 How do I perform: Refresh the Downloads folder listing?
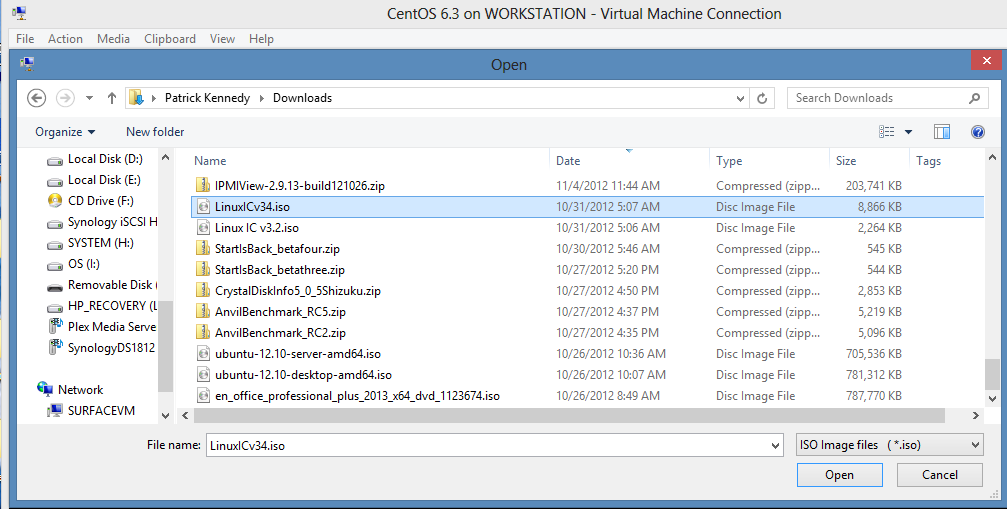(x=763, y=98)
